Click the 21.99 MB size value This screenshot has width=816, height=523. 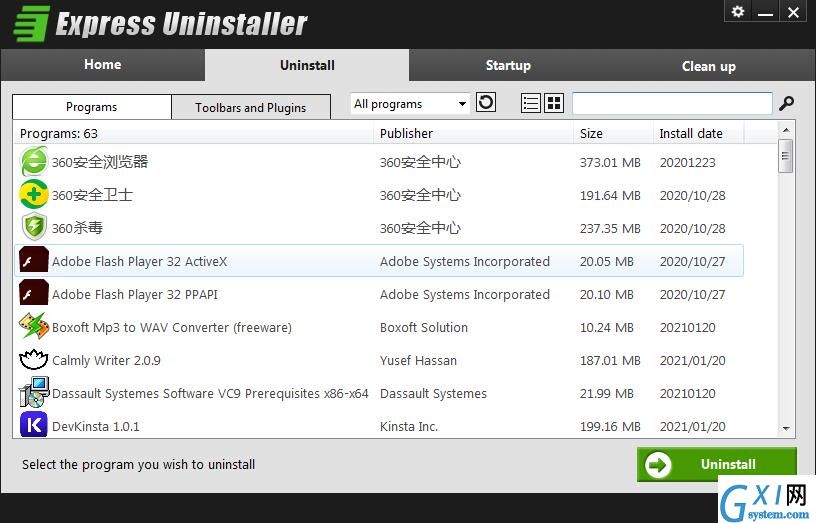click(607, 393)
